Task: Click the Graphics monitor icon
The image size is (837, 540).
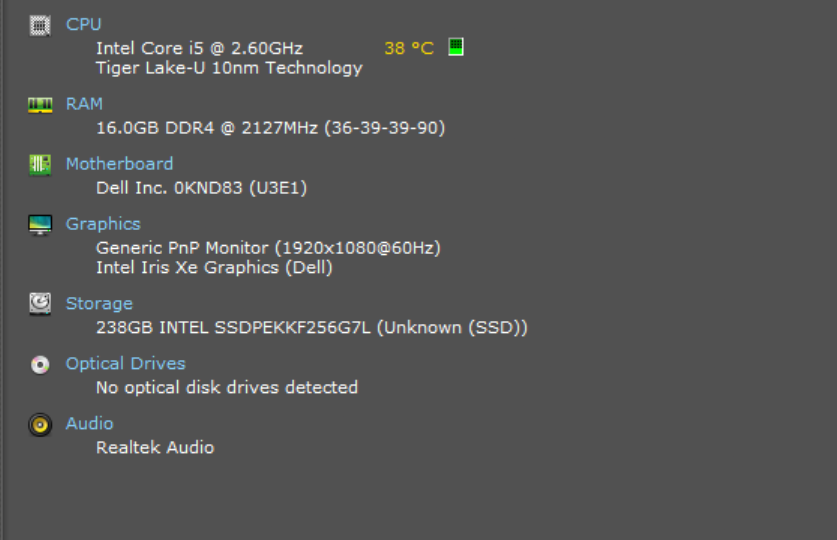Action: [x=40, y=225]
